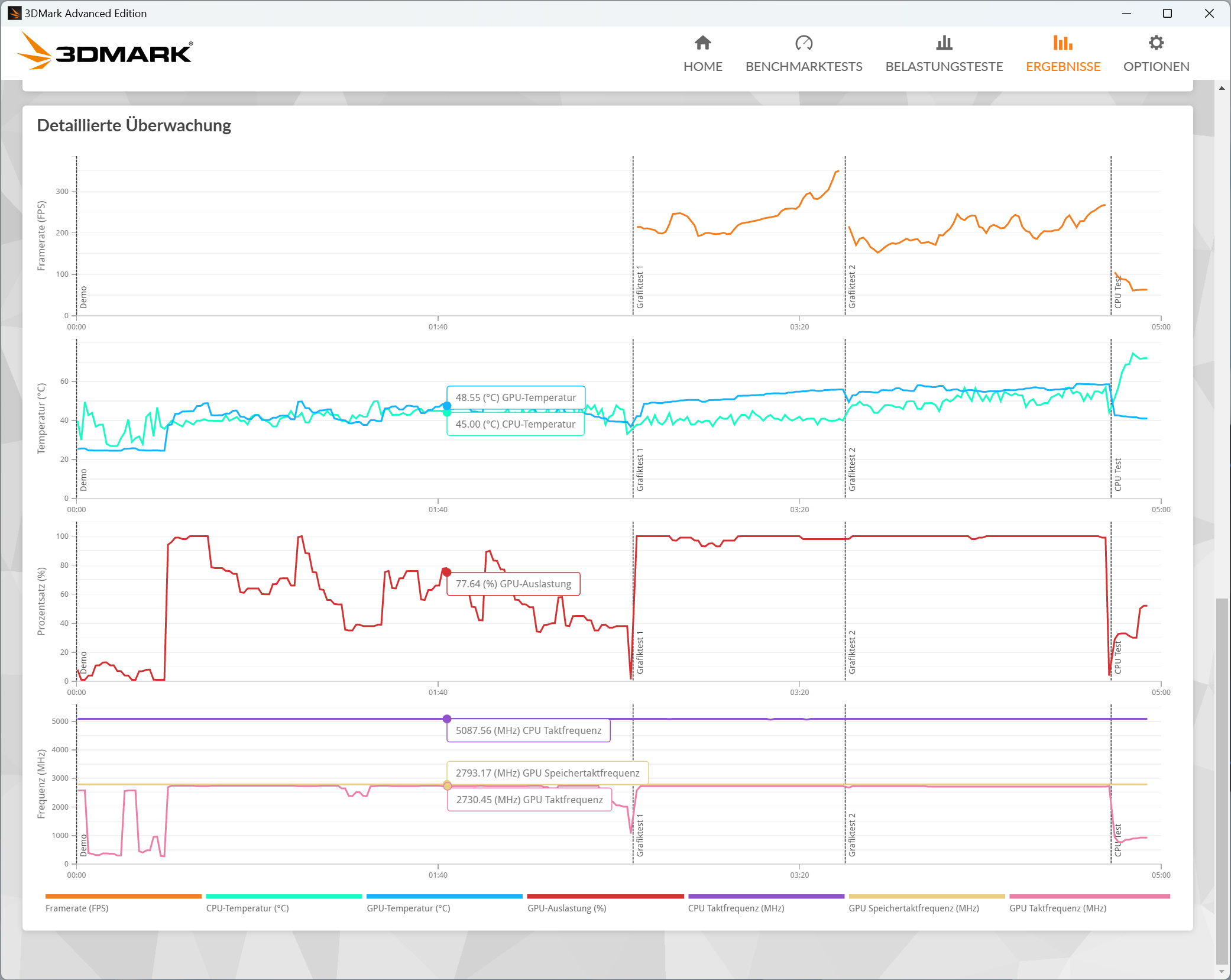Toggle Framerate (FPS) legend series
This screenshot has width=1231, height=980.
pyautogui.click(x=77, y=908)
